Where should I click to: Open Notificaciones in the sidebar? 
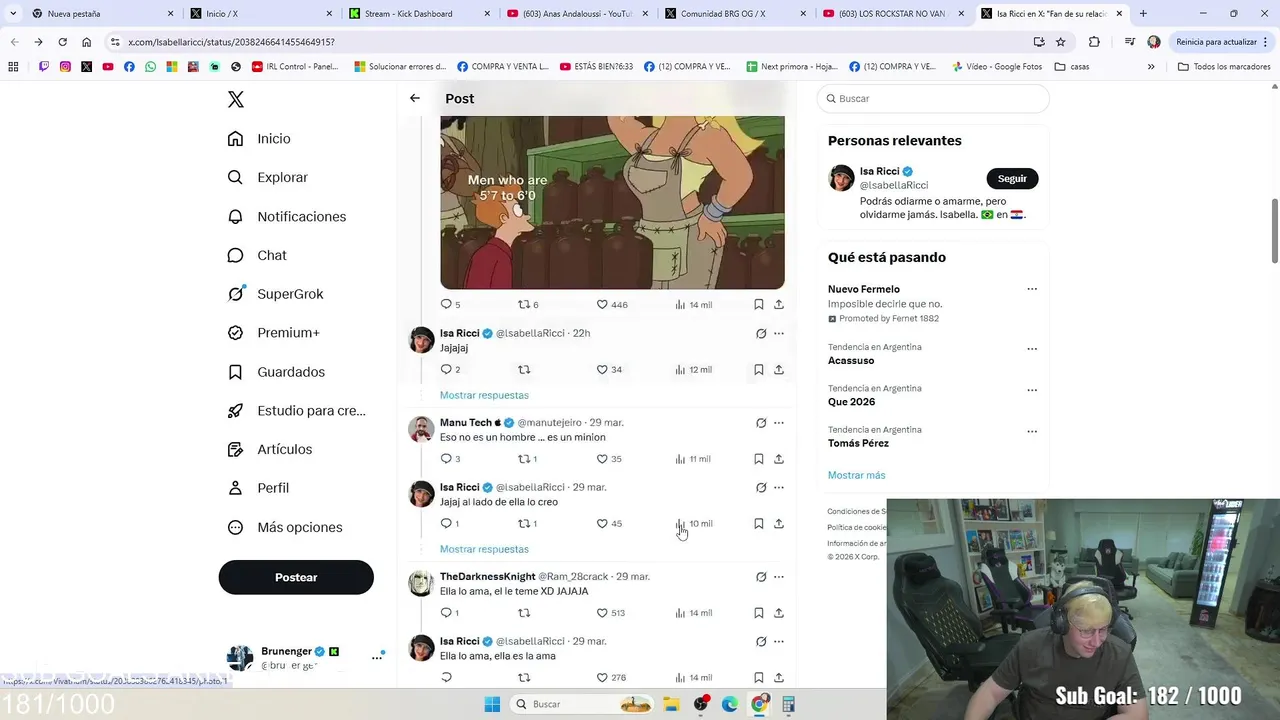[286, 216]
